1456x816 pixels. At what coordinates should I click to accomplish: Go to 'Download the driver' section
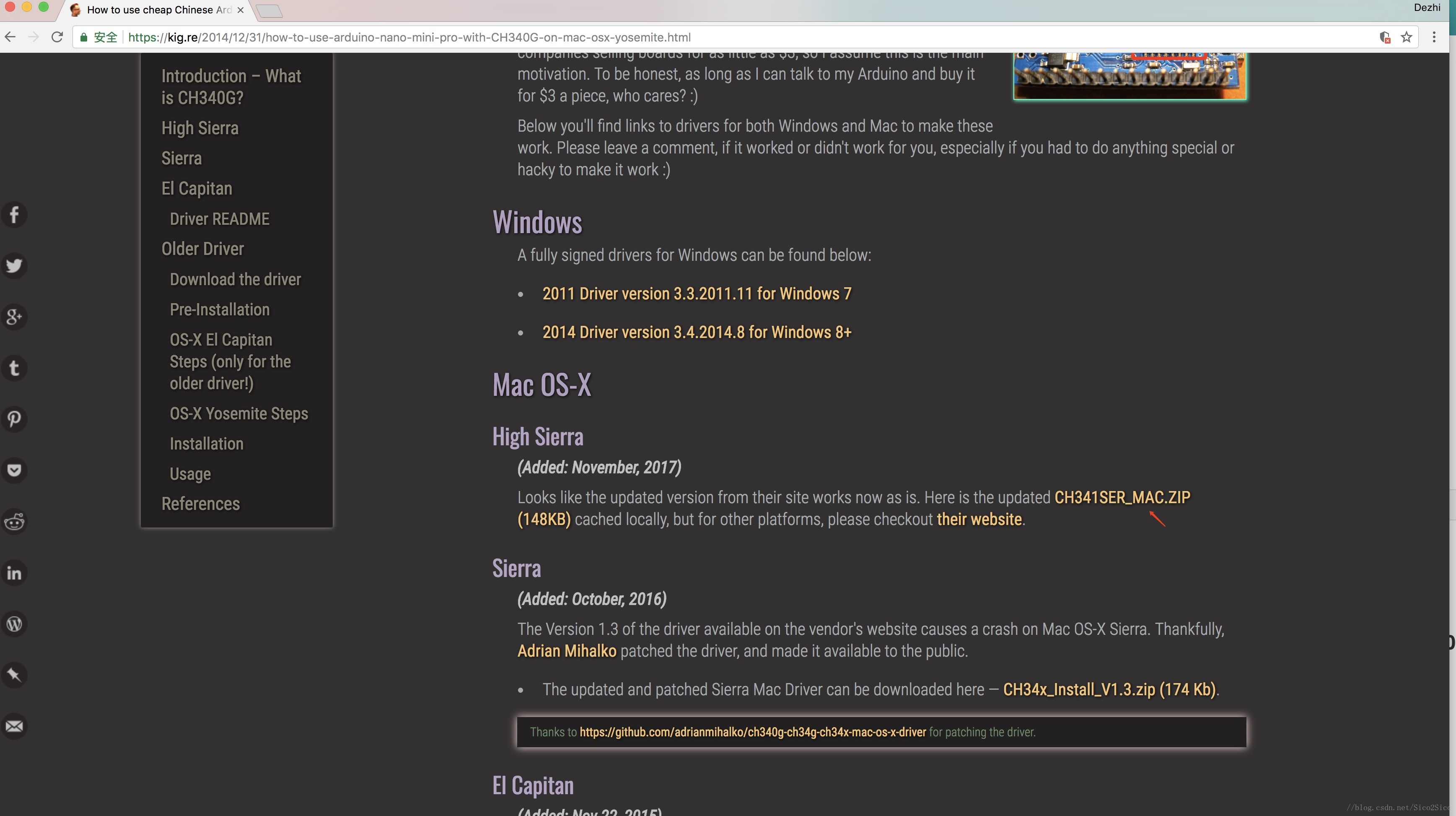[x=235, y=279]
